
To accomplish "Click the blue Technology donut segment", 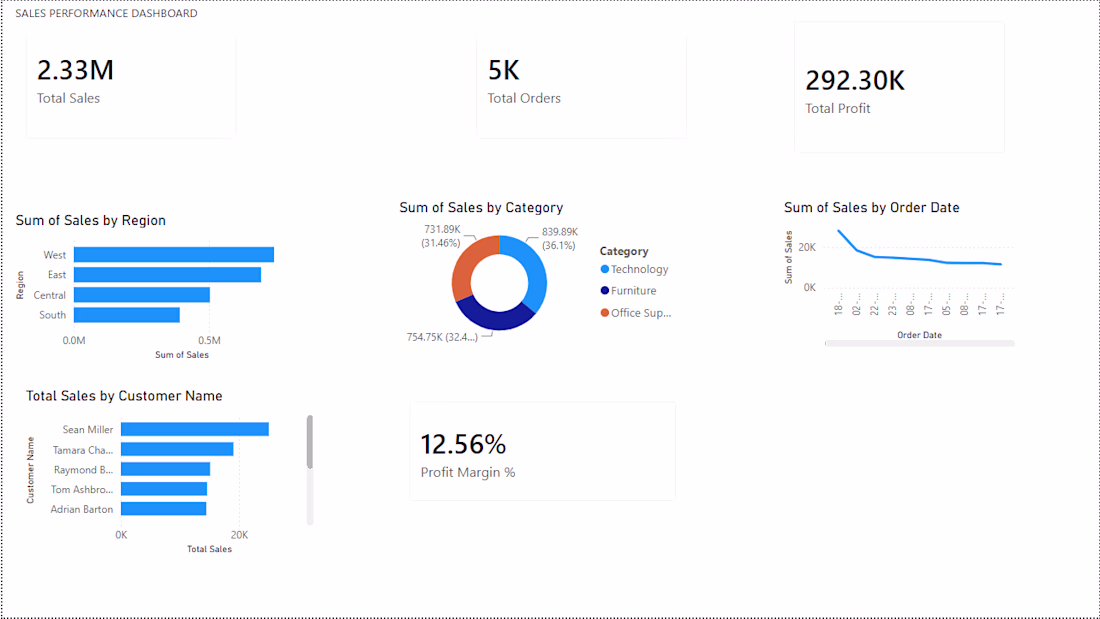I will pyautogui.click(x=535, y=272).
